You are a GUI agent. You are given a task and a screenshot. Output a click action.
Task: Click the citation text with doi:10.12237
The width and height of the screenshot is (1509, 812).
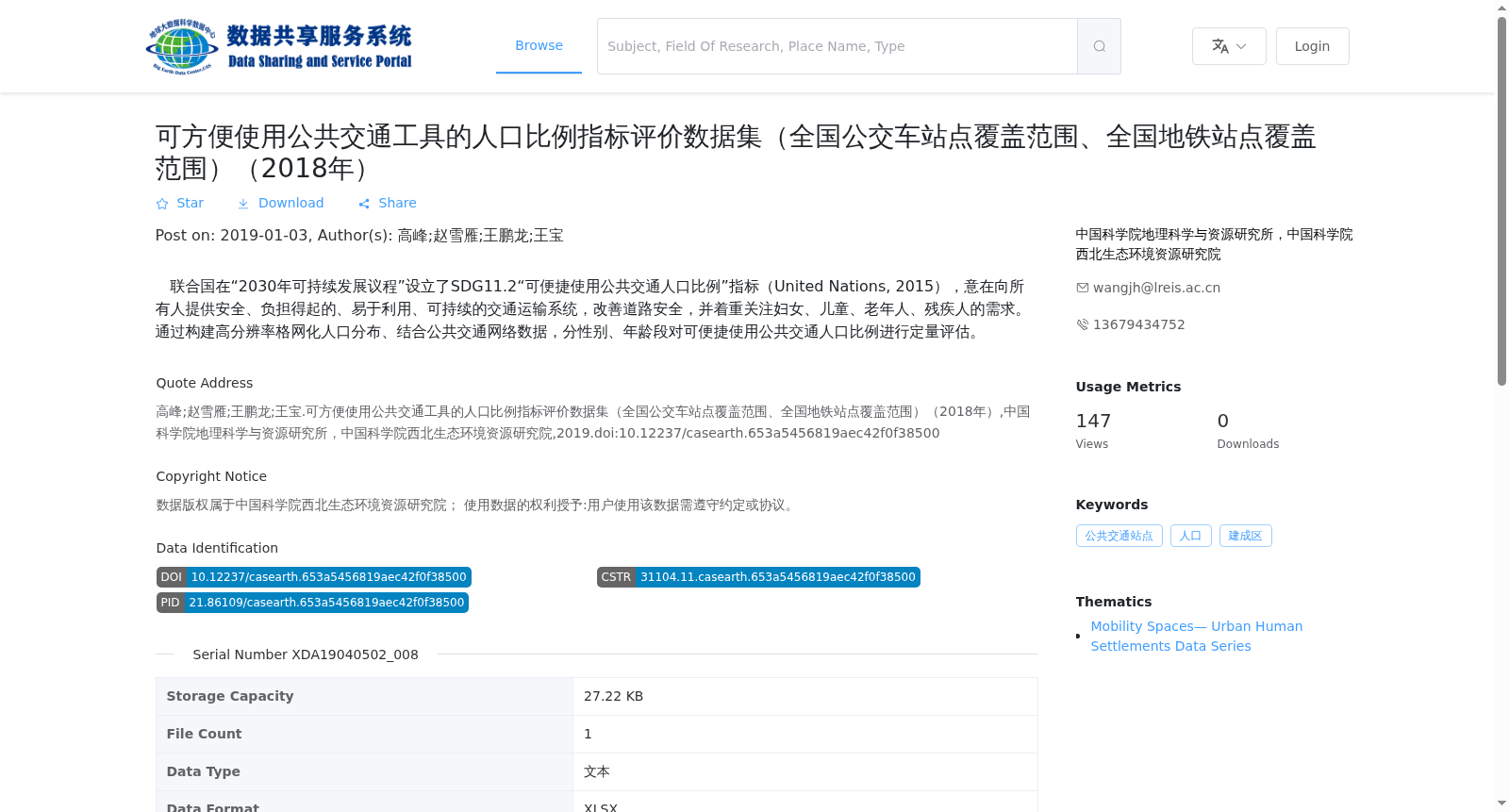pos(593,423)
